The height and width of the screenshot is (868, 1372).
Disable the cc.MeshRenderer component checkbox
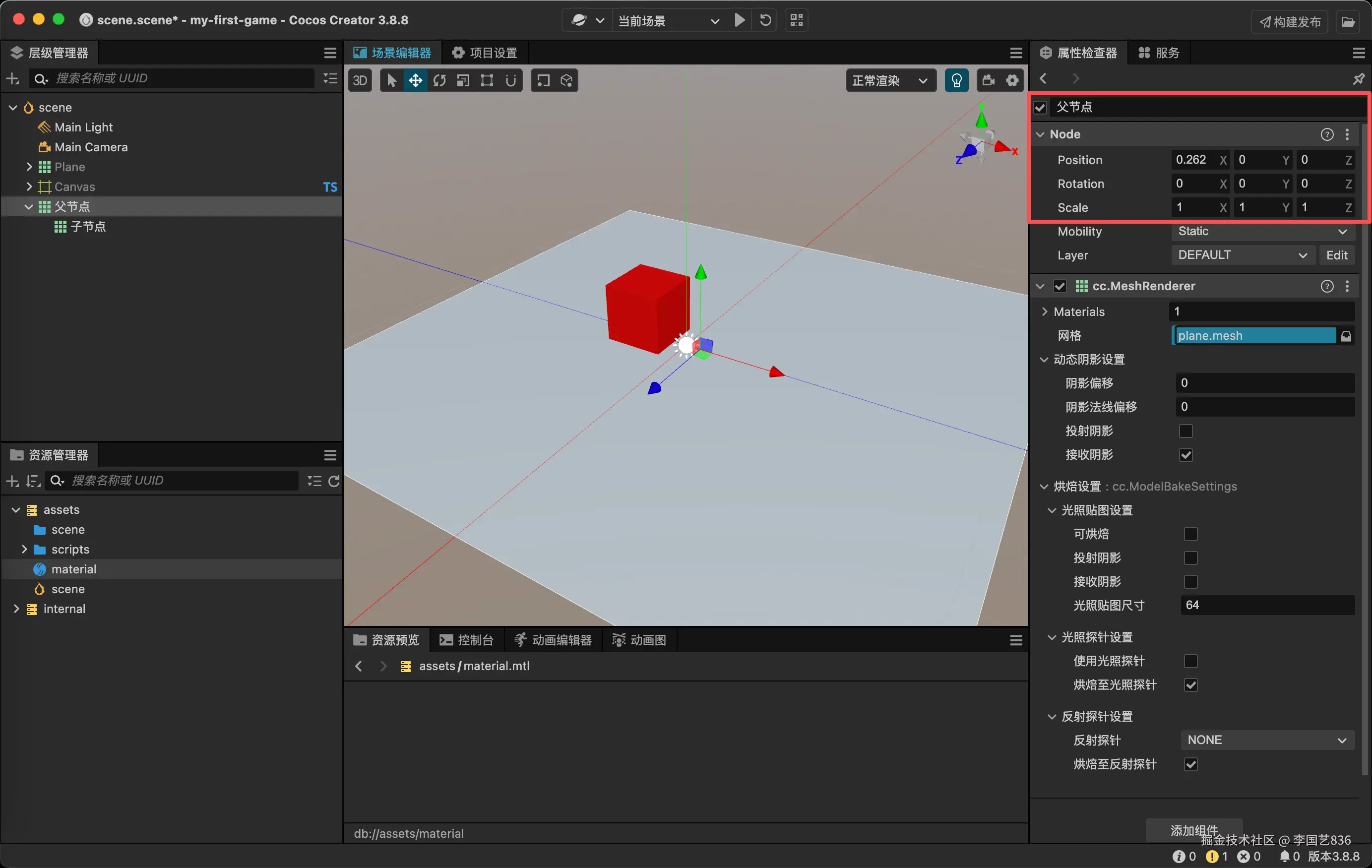click(x=1060, y=286)
